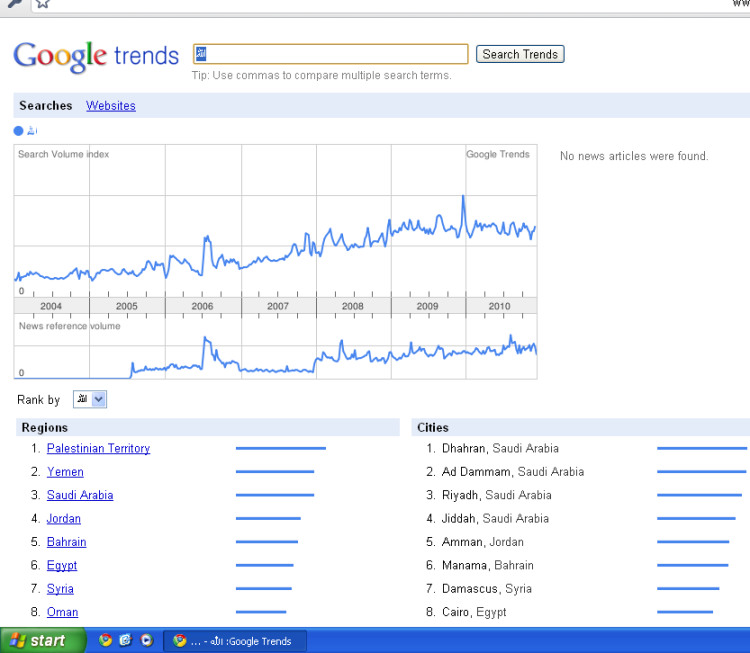Click the 2010 year label on timeline

499,306
